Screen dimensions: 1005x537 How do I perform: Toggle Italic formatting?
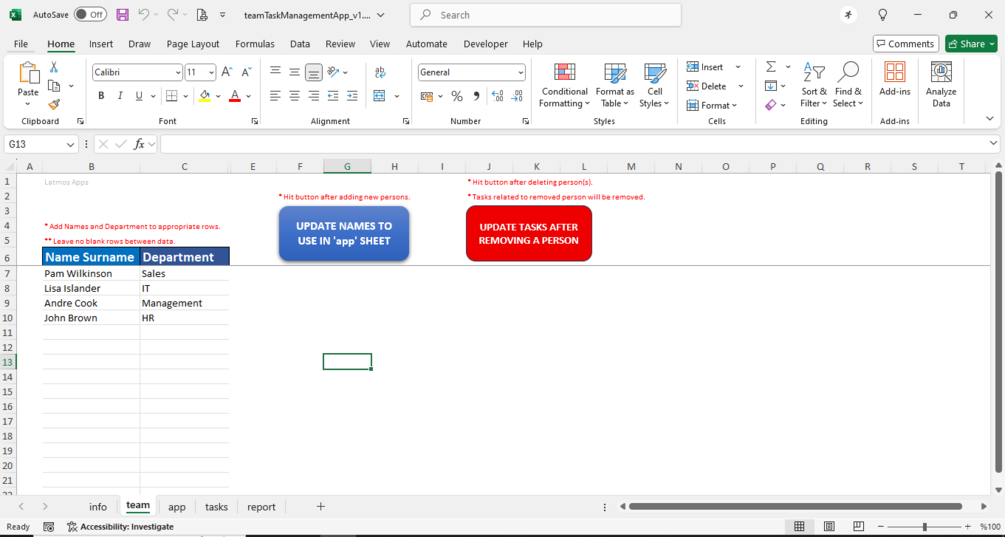click(x=120, y=96)
